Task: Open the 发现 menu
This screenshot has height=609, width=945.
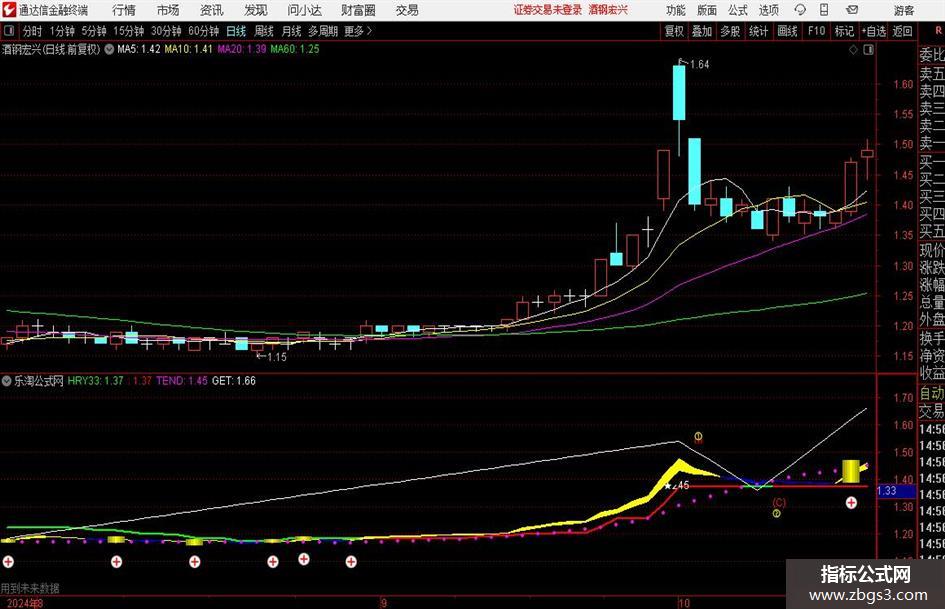Action: tap(256, 10)
